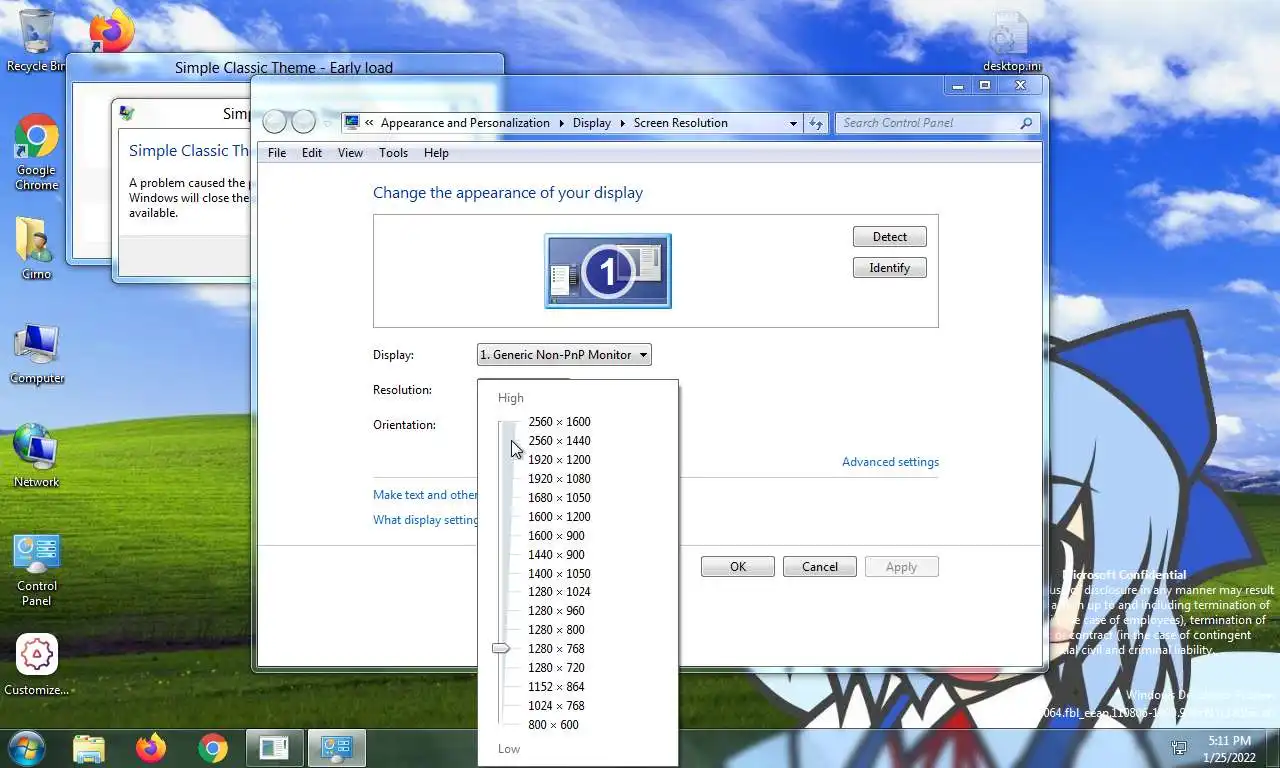Click the 2560 × 1440 resolution label
This screenshot has width=1280, height=768.
559,441
